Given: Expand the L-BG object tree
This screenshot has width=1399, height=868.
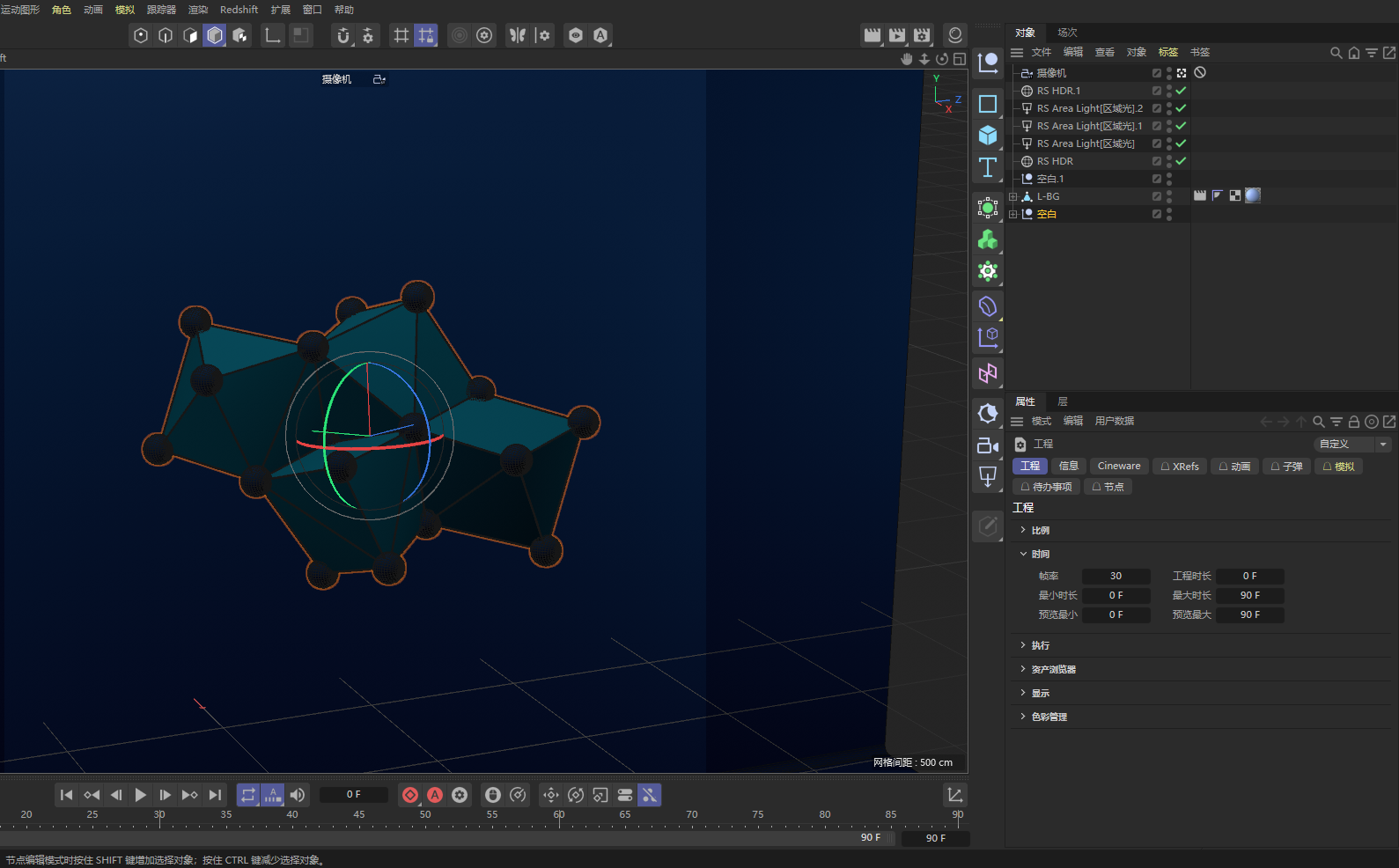Looking at the screenshot, I should click(1012, 196).
